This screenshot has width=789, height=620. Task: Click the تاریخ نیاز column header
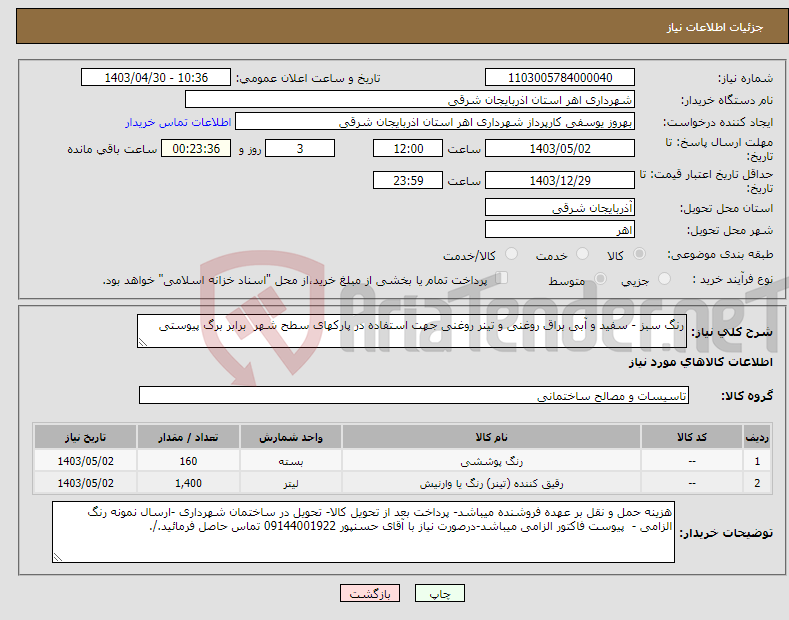pyautogui.click(x=86, y=437)
